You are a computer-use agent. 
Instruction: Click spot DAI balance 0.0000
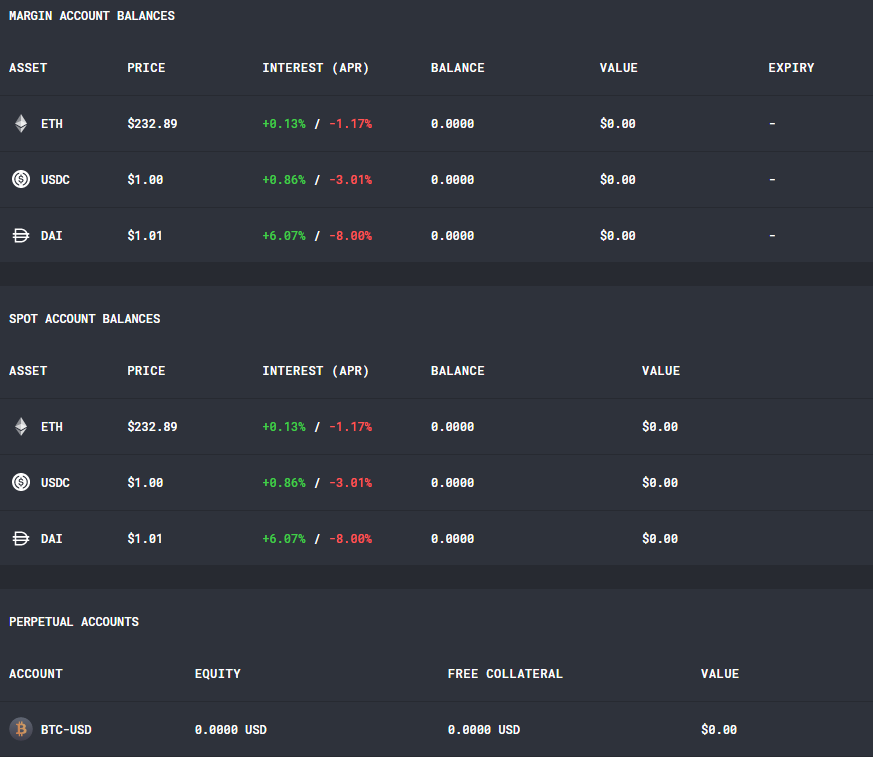(x=453, y=538)
